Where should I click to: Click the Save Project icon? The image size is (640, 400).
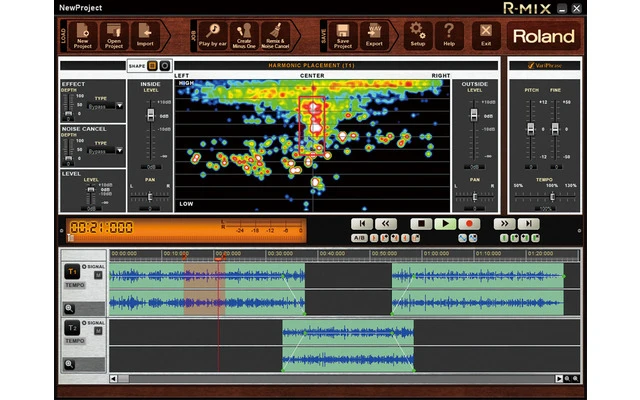(343, 36)
